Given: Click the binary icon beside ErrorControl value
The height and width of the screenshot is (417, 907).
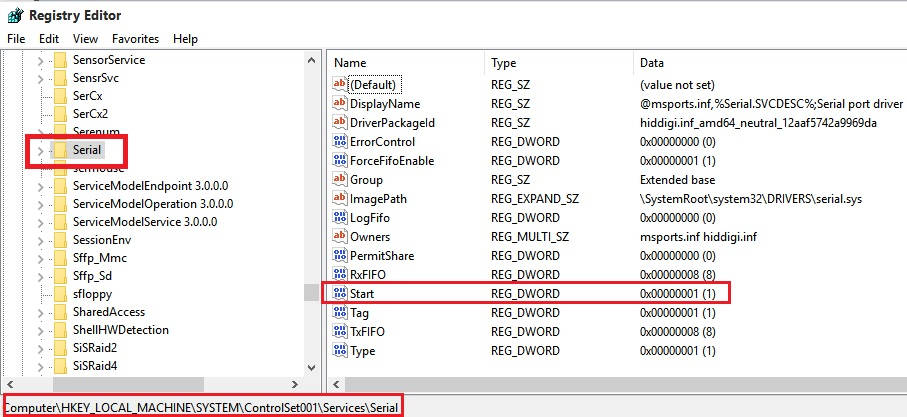Looking at the screenshot, I should [x=339, y=142].
